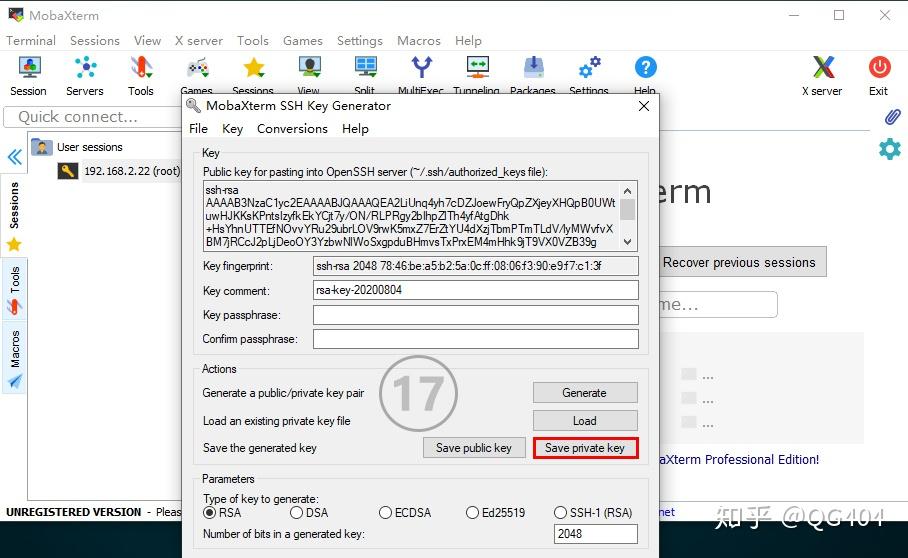The image size is (908, 558).
Task: Click the Tools toolbar icon
Action: [141, 68]
